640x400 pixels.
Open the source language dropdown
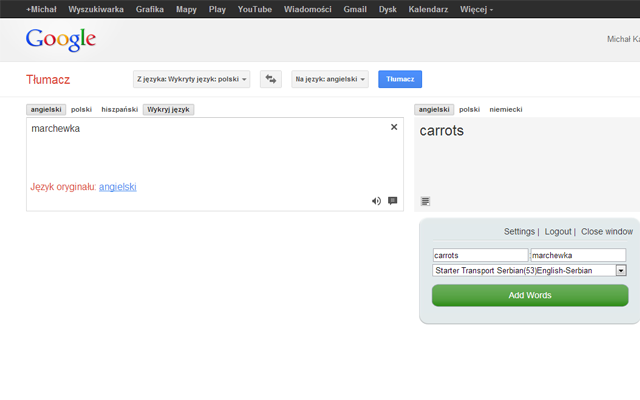click(191, 79)
